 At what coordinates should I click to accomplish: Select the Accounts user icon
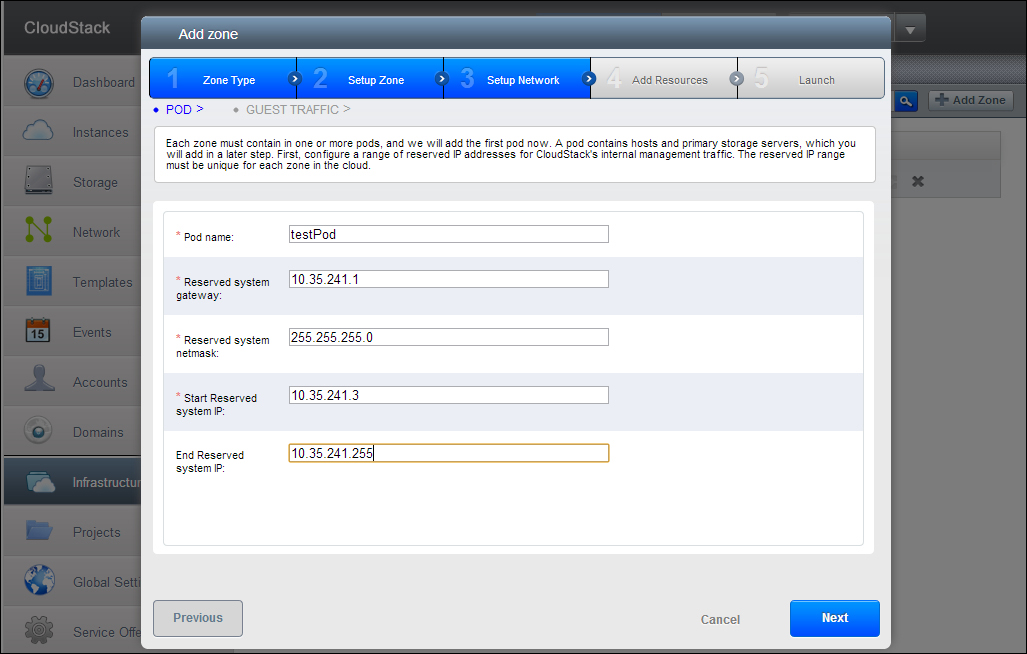(39, 382)
